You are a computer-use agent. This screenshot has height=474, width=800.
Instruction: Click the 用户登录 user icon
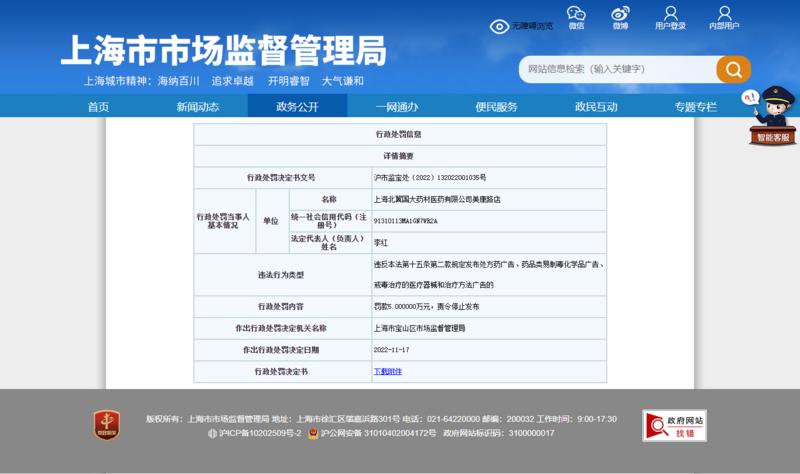point(670,13)
